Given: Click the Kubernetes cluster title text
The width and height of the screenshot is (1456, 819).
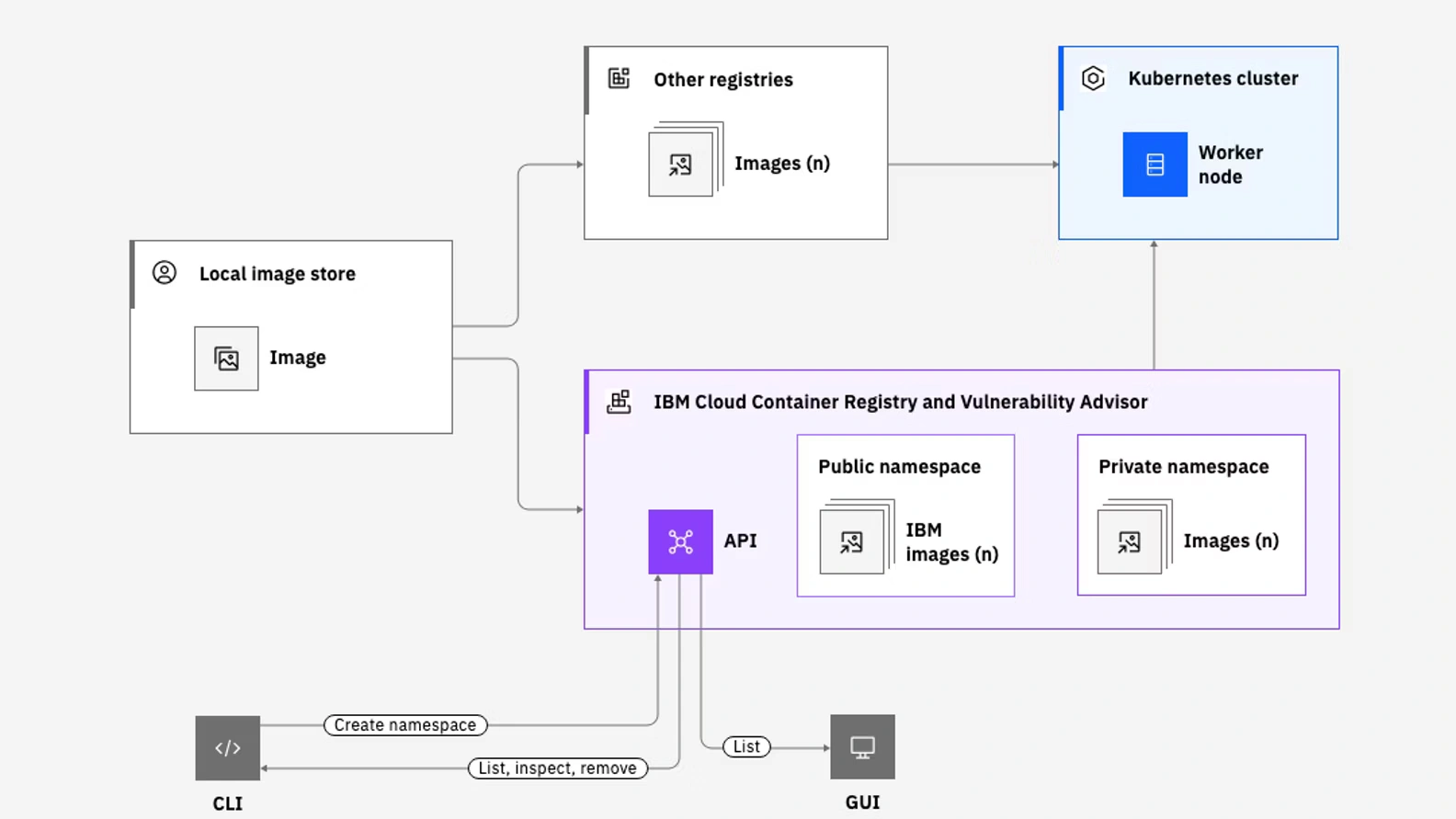Looking at the screenshot, I should click(1212, 79).
